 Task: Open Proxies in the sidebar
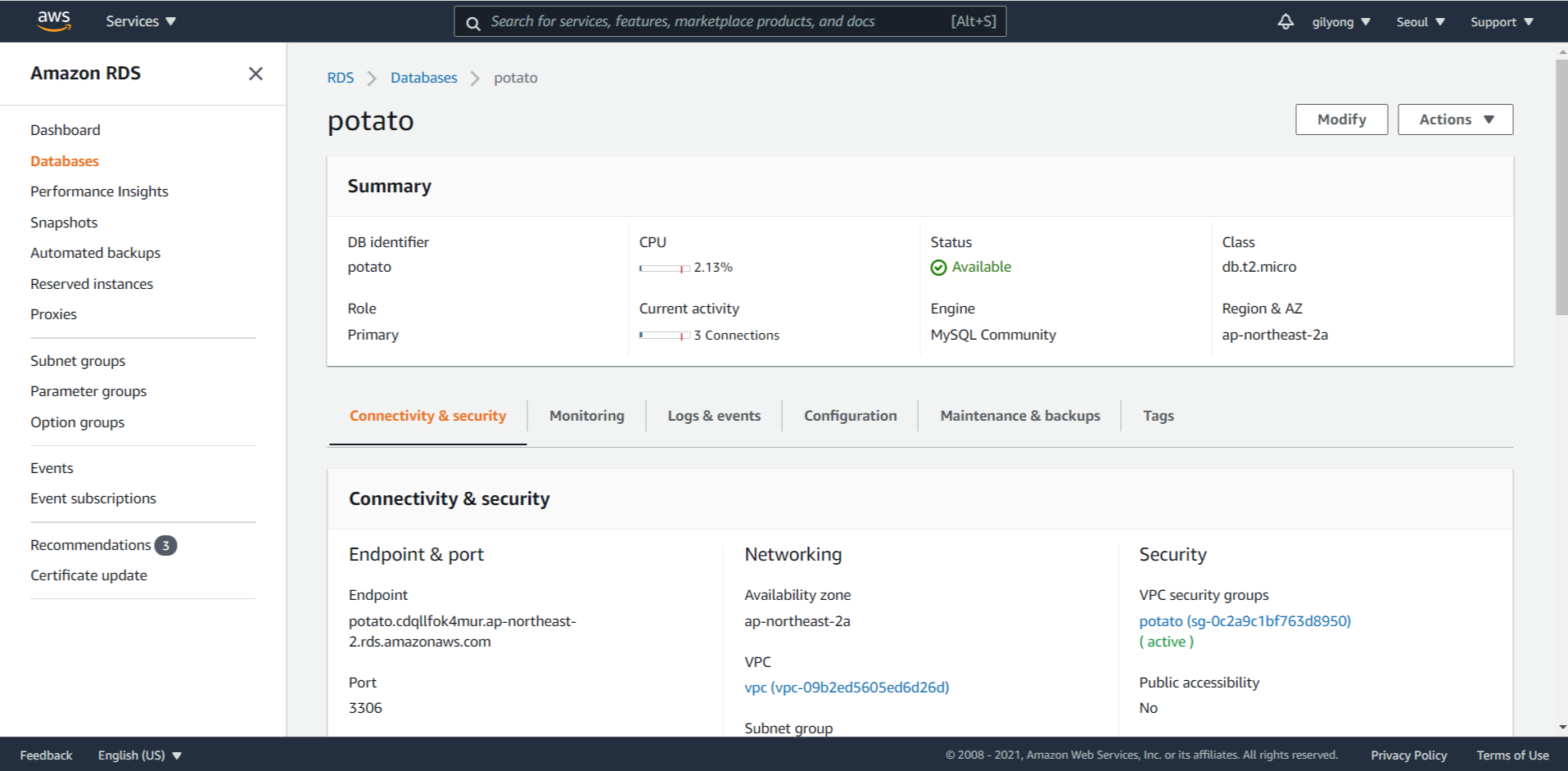(53, 314)
